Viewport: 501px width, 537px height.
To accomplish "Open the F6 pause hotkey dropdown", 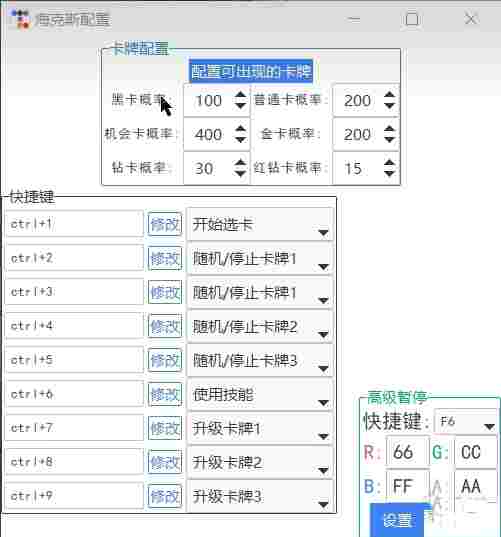I will 466,421.
